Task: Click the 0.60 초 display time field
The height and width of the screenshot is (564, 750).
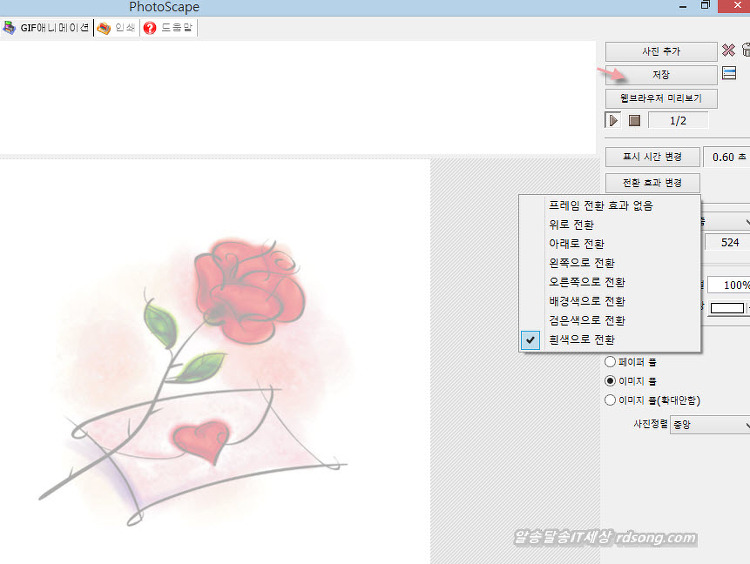Action: [726, 157]
